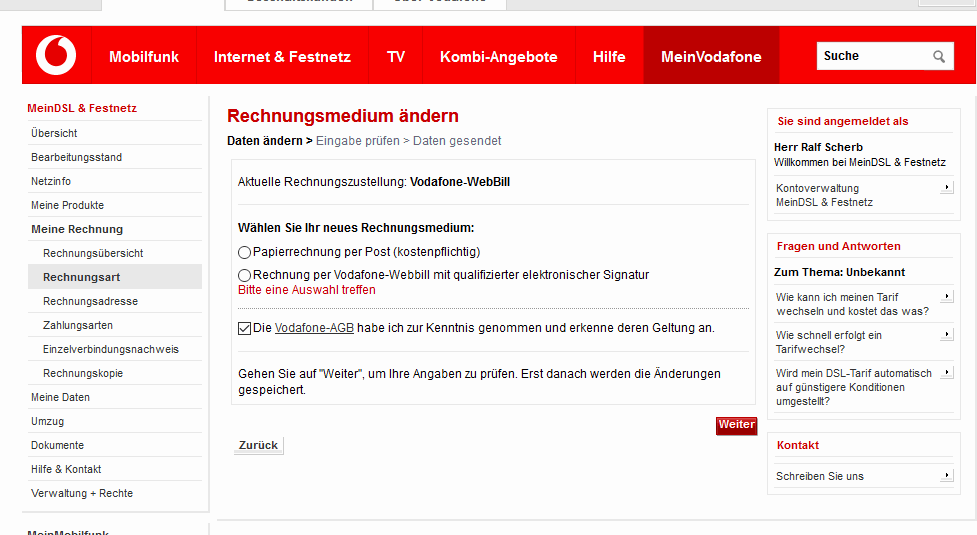Open Wie schnell erfolgt ein Tarifwechsel
977x535 pixels.
click(829, 342)
